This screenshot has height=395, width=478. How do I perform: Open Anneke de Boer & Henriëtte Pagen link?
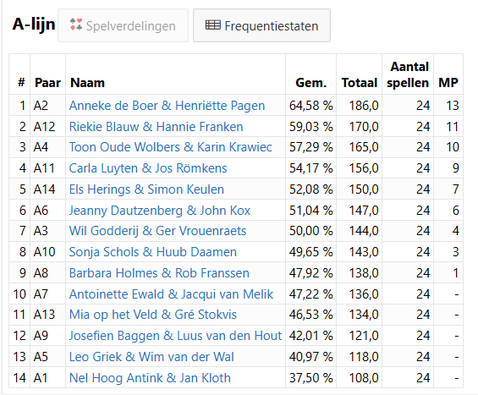pos(167,106)
